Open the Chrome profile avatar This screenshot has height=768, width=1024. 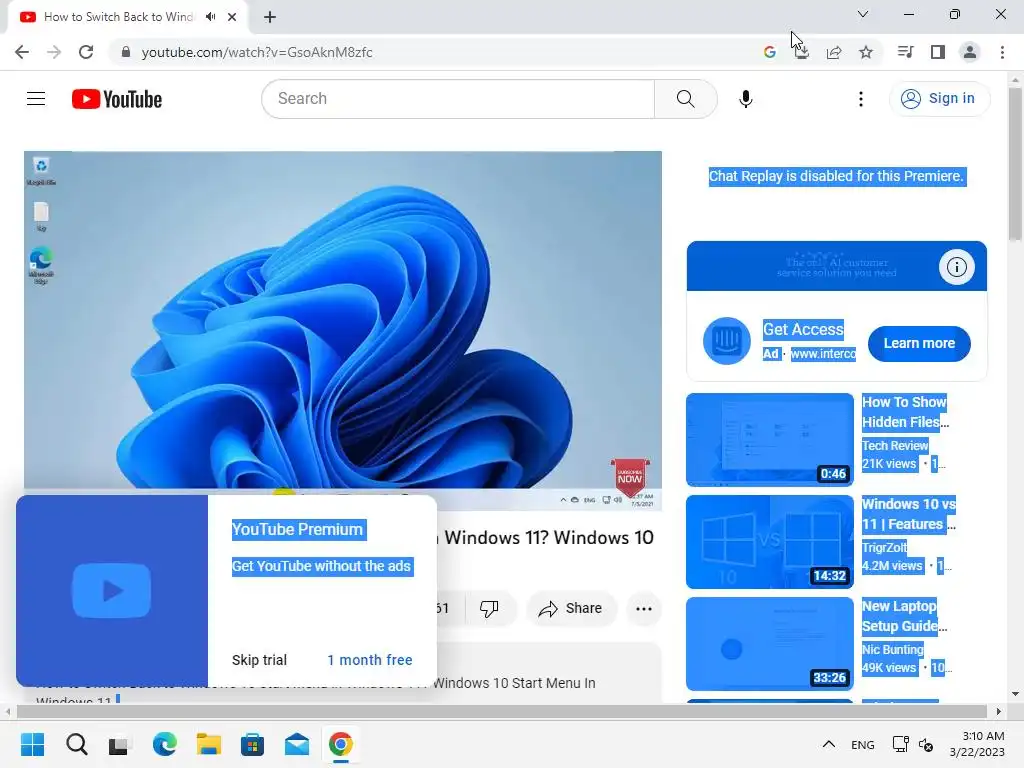click(x=970, y=52)
